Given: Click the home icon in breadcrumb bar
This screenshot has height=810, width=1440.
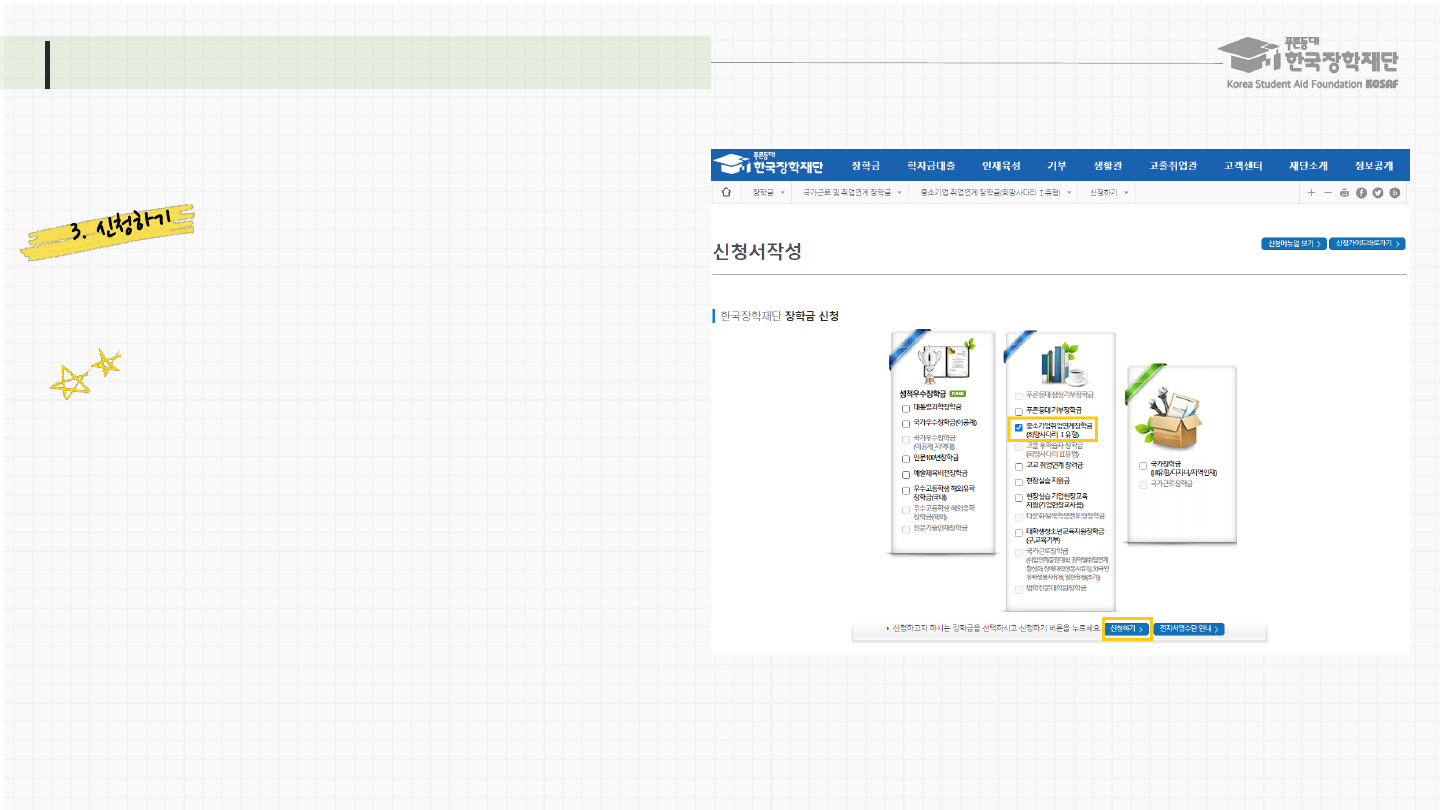Looking at the screenshot, I should [x=726, y=192].
